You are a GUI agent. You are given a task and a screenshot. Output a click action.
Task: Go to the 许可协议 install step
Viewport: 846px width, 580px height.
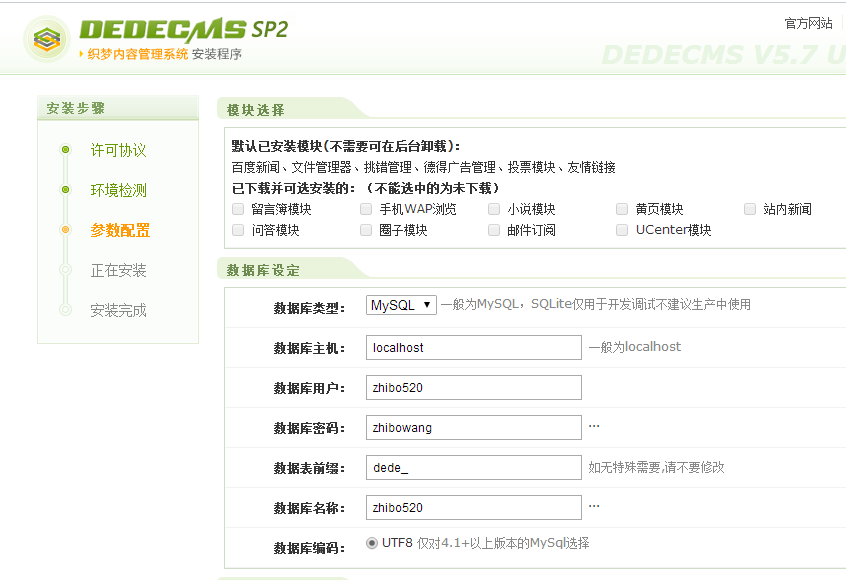pos(118,150)
